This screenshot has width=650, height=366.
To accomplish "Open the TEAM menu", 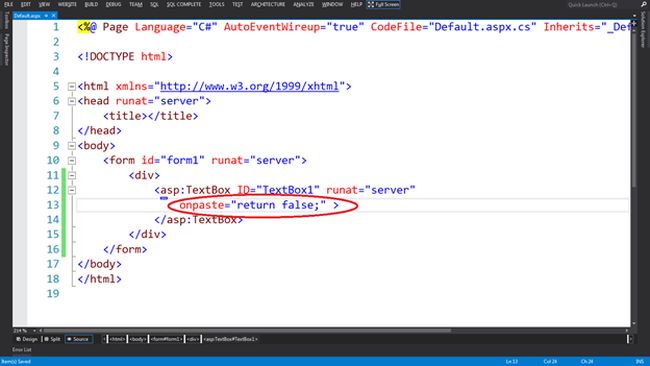I will (x=136, y=4).
